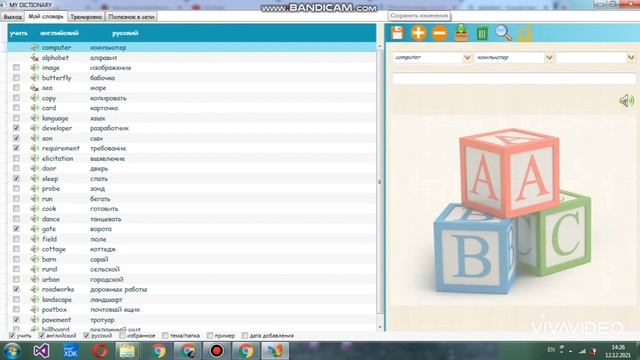The width and height of the screenshot is (640, 360).
Task: Expand the third empty dropdown on the right
Action: pos(631,58)
